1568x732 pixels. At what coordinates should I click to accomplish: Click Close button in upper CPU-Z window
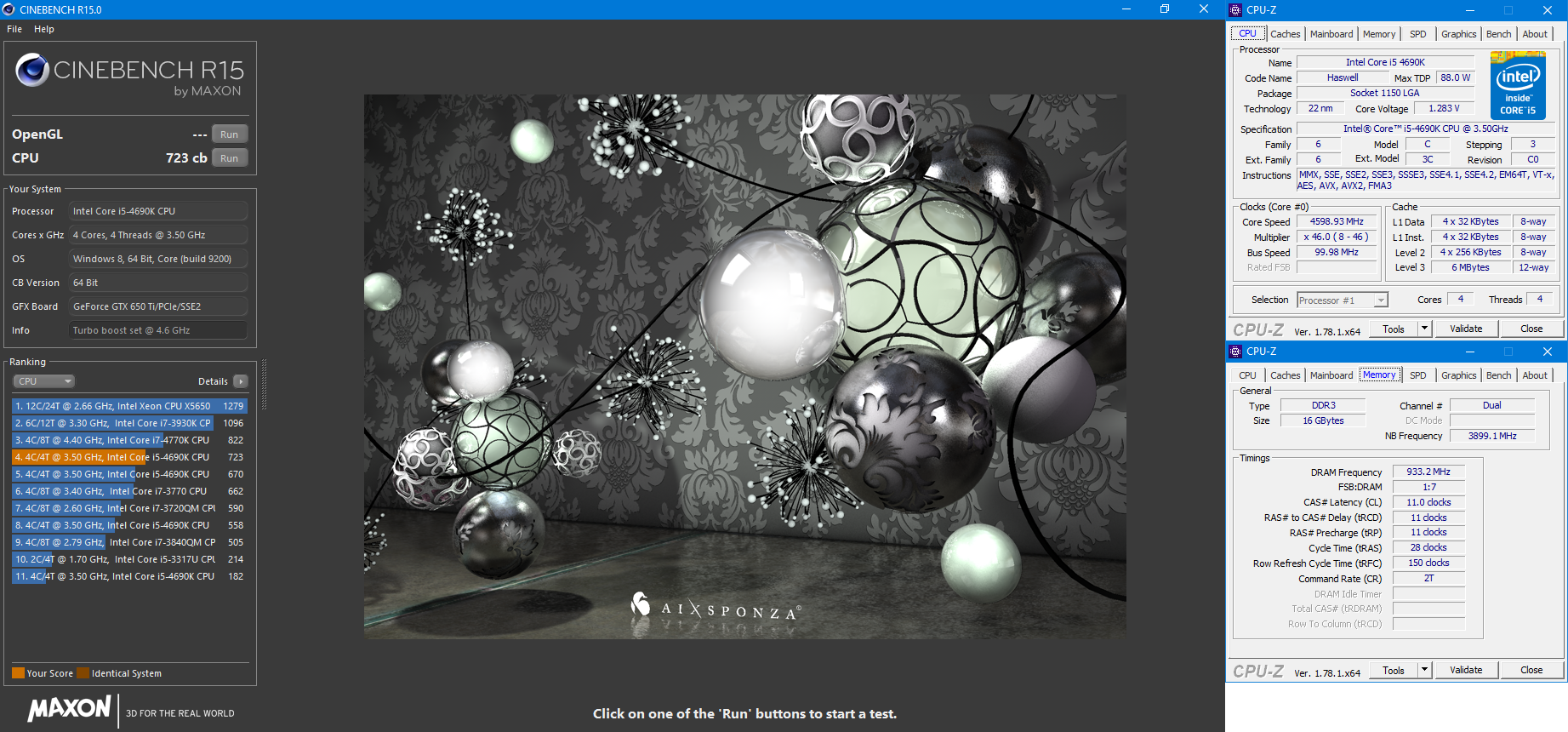tap(1531, 329)
